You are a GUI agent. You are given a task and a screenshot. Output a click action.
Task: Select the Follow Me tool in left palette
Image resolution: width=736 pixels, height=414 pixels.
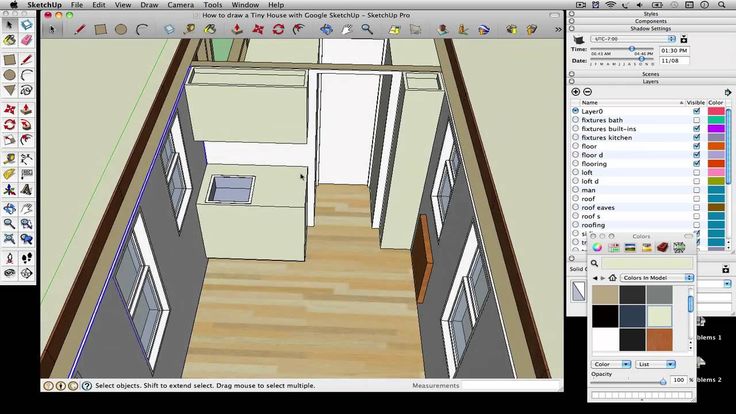pos(27,125)
